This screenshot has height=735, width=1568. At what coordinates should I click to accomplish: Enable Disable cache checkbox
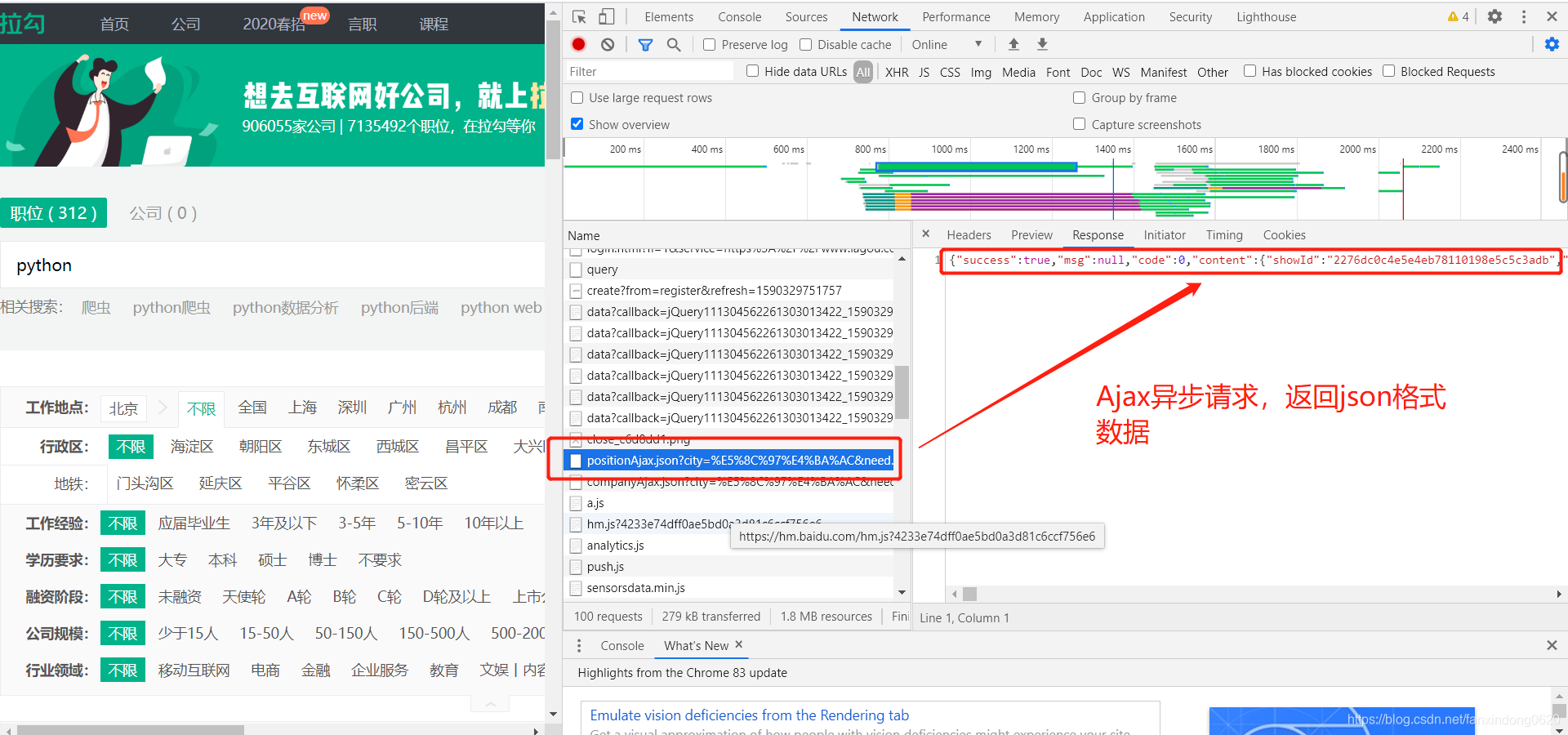click(805, 45)
